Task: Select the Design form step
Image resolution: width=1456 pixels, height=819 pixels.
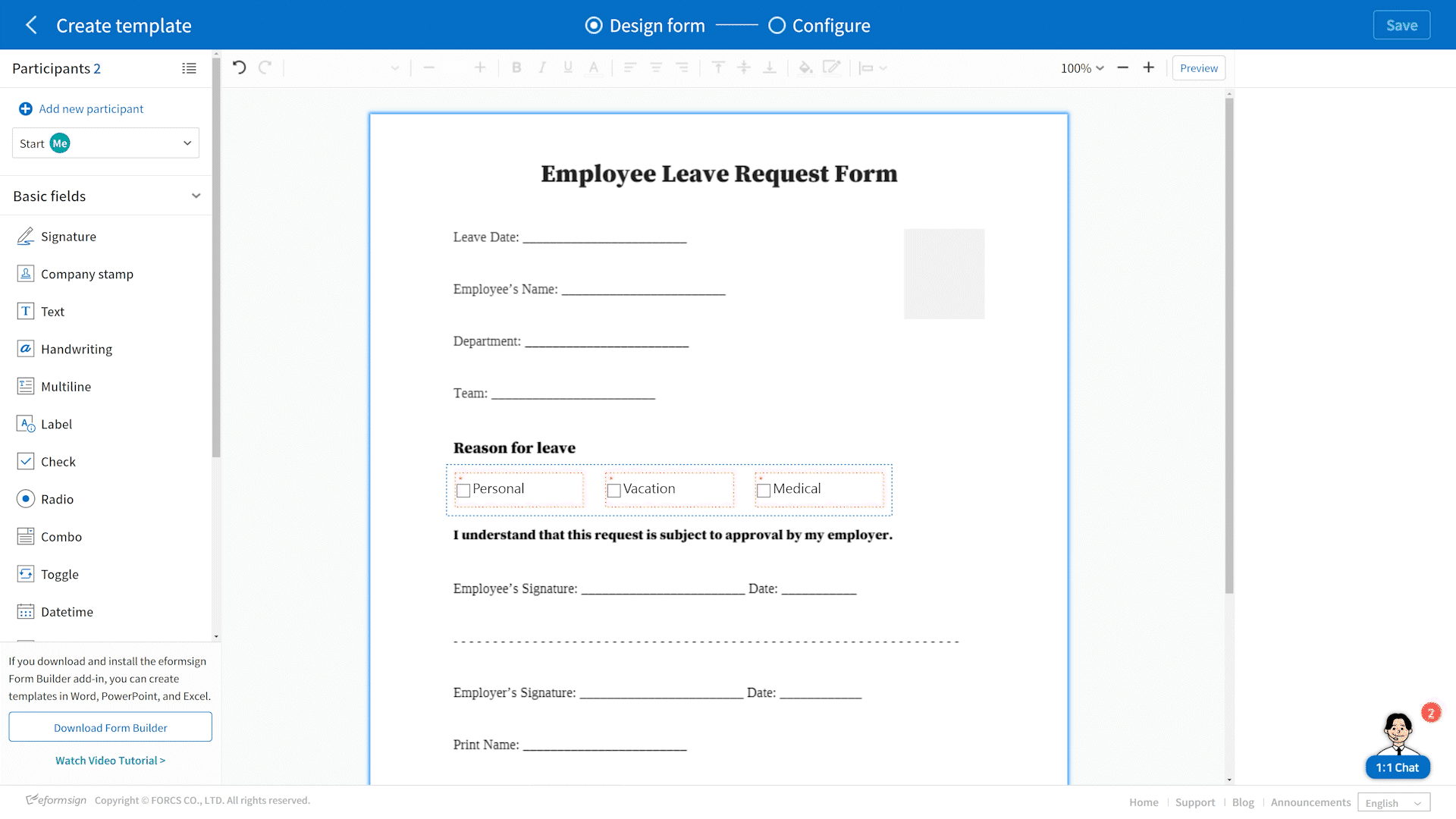Action: point(645,26)
